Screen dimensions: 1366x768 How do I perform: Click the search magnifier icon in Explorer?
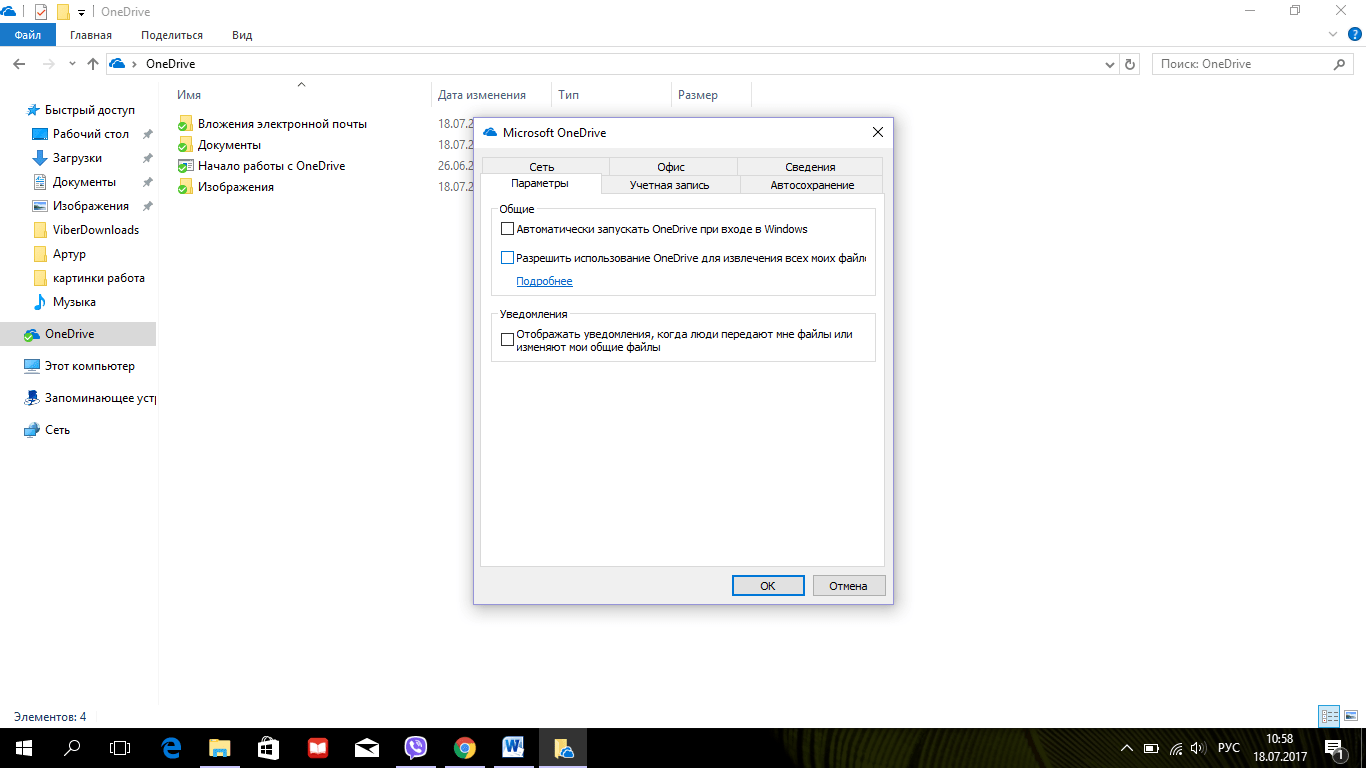1341,64
